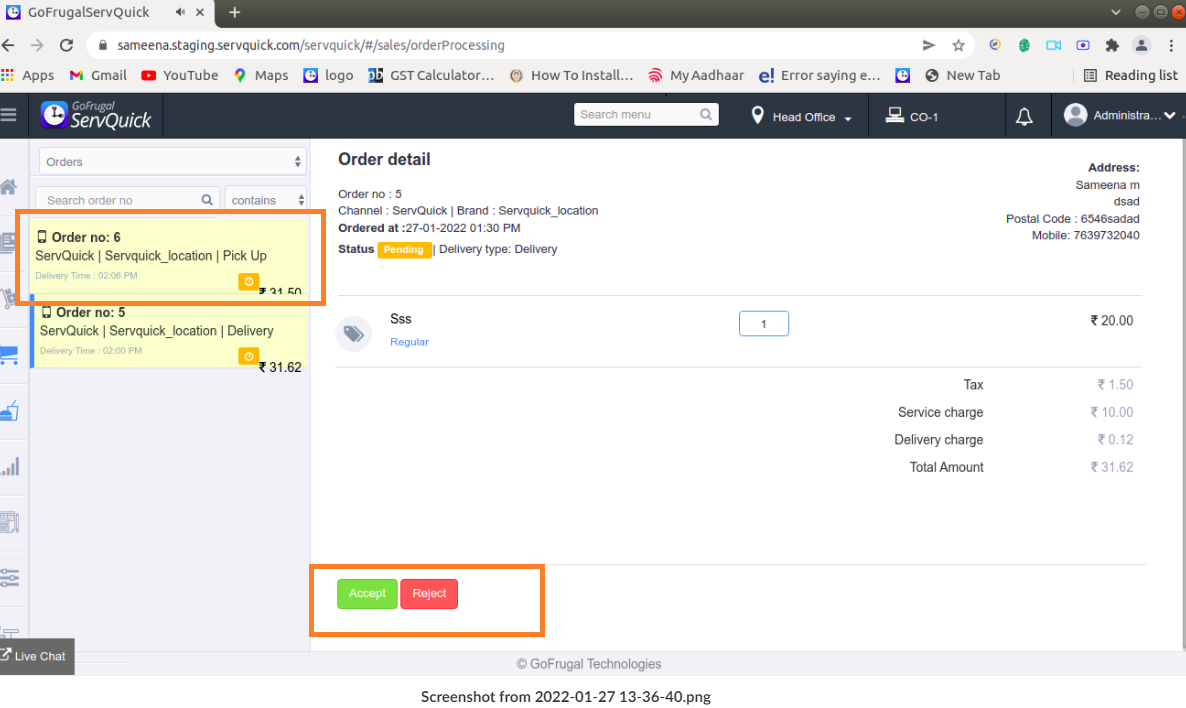Click the GoFrugal ServQuick logo

point(96,115)
